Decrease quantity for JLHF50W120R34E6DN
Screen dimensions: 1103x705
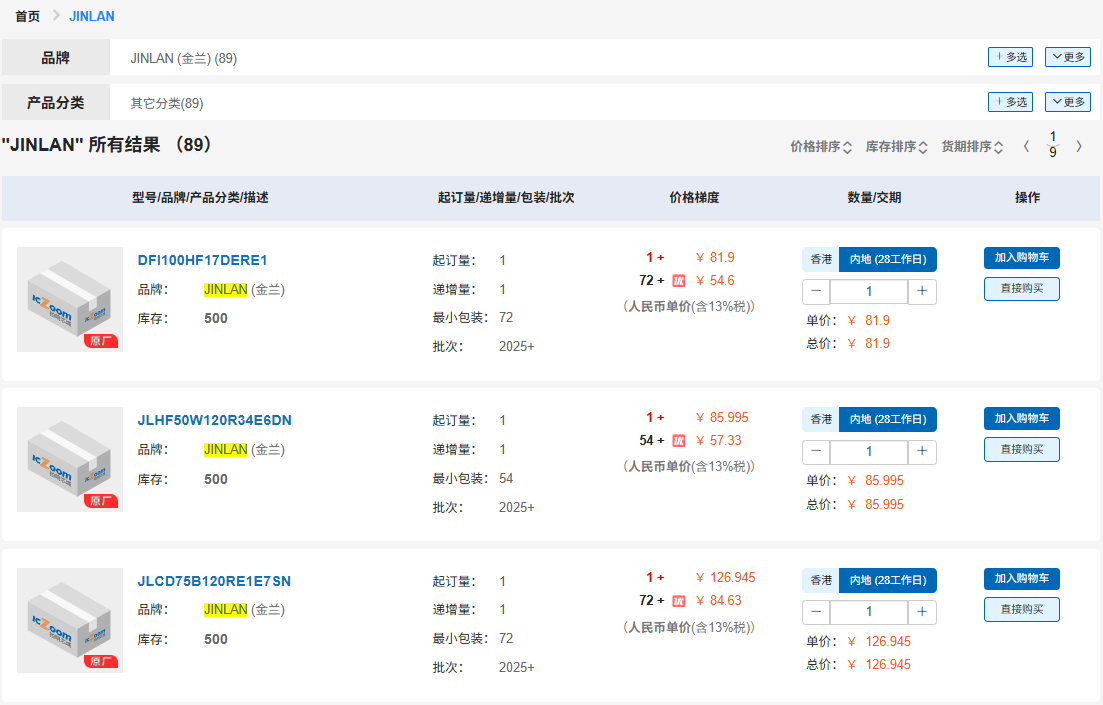(x=816, y=452)
